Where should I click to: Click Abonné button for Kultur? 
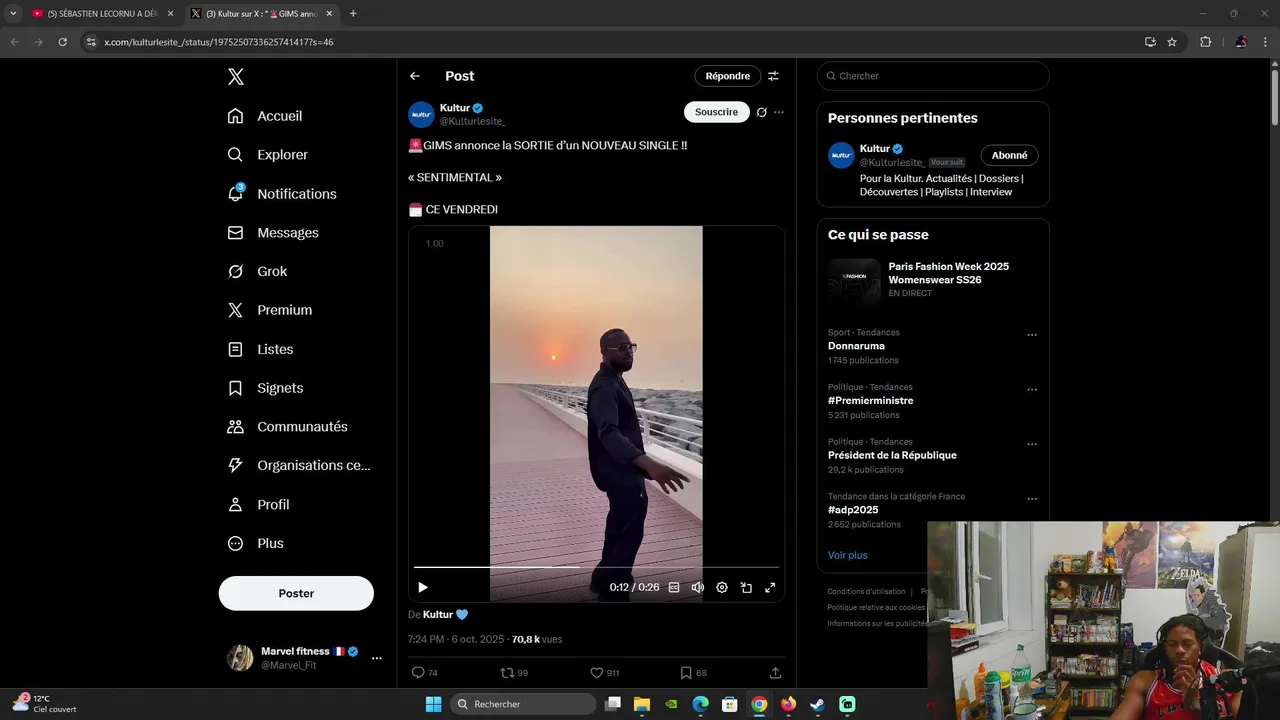click(x=1009, y=155)
